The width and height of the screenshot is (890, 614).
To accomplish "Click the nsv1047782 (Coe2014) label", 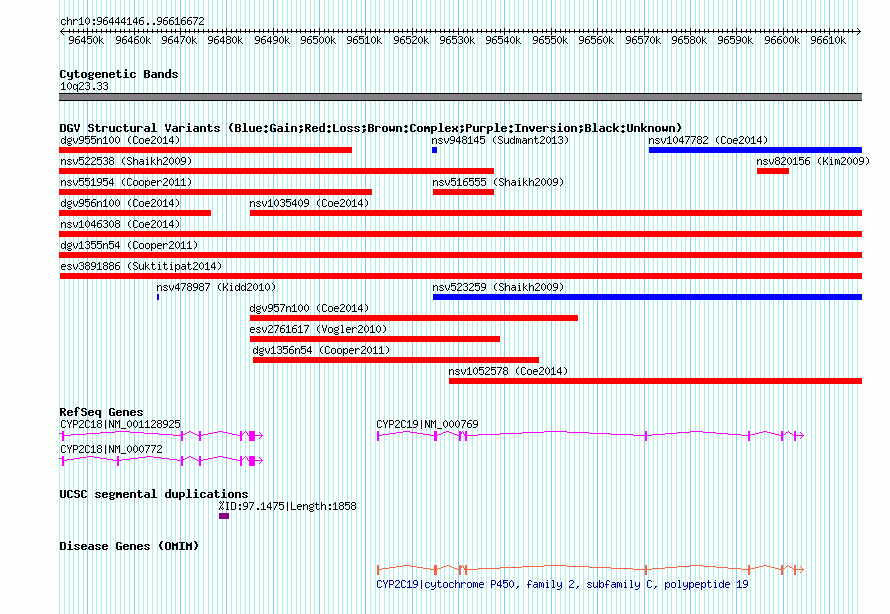I will pyautogui.click(x=708, y=140).
